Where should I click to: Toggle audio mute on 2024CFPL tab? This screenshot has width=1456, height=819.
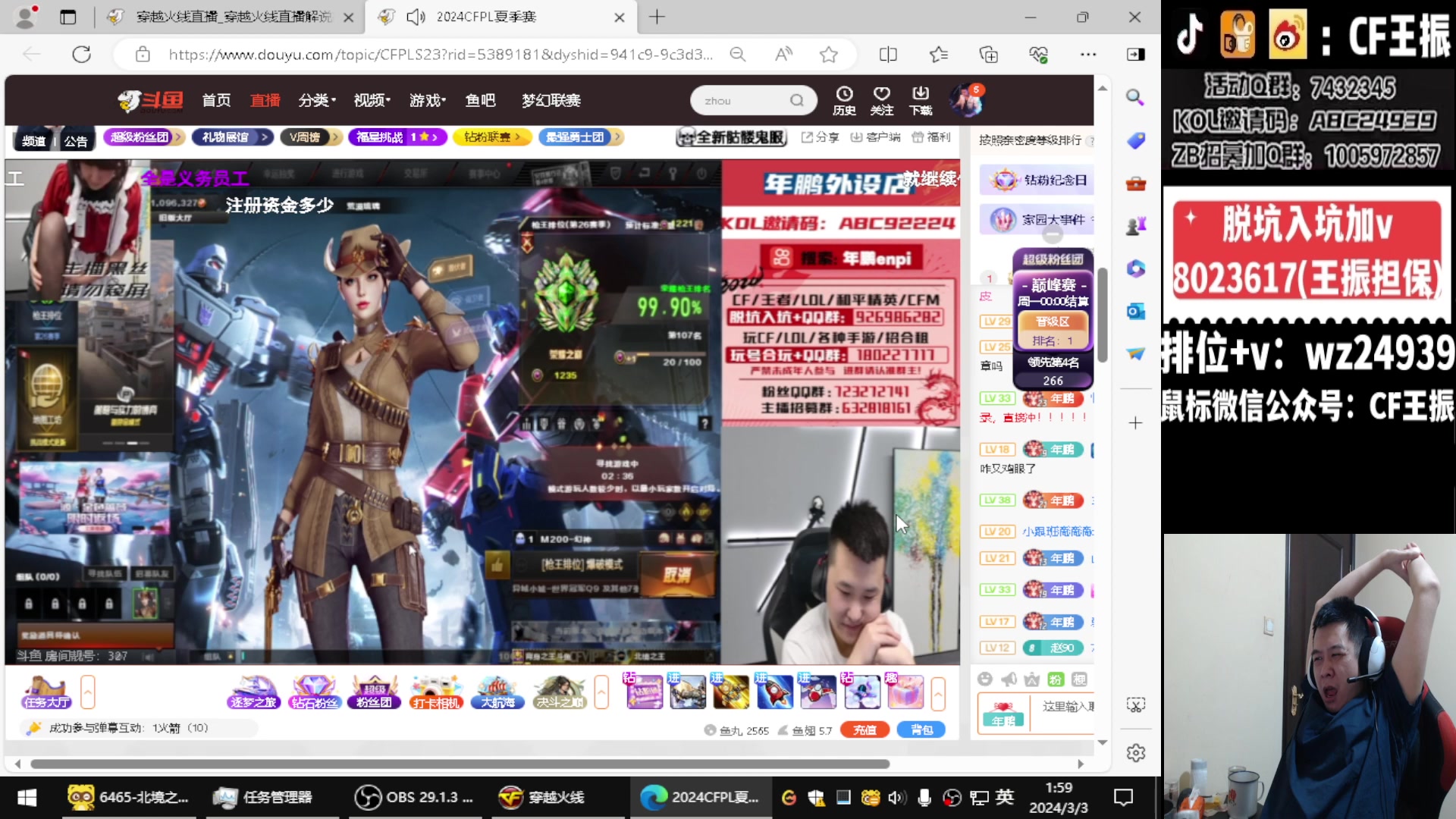pyautogui.click(x=416, y=17)
